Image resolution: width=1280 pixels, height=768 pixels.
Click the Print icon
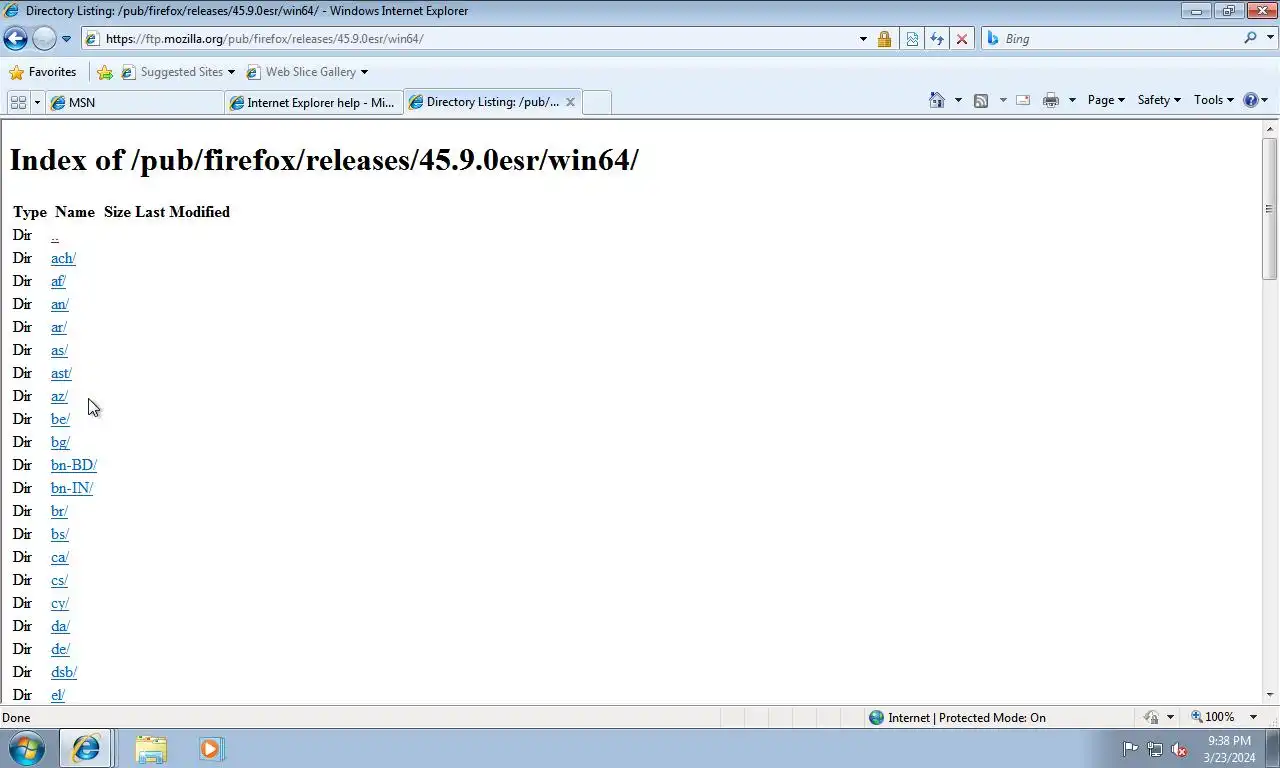pos(1050,100)
